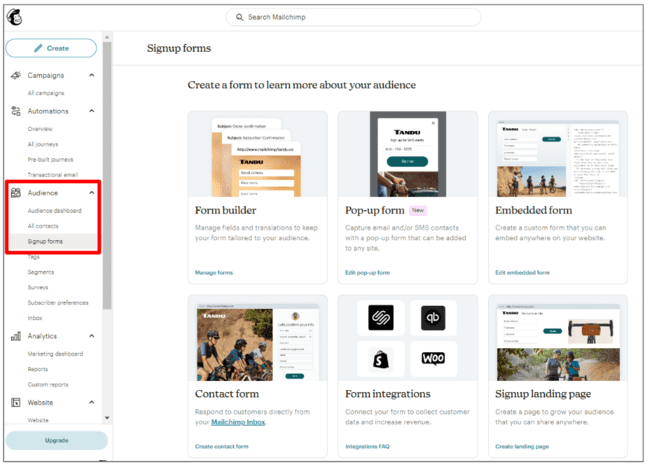Click the search magnifier icon
This screenshot has height=470, width=650.
click(239, 17)
